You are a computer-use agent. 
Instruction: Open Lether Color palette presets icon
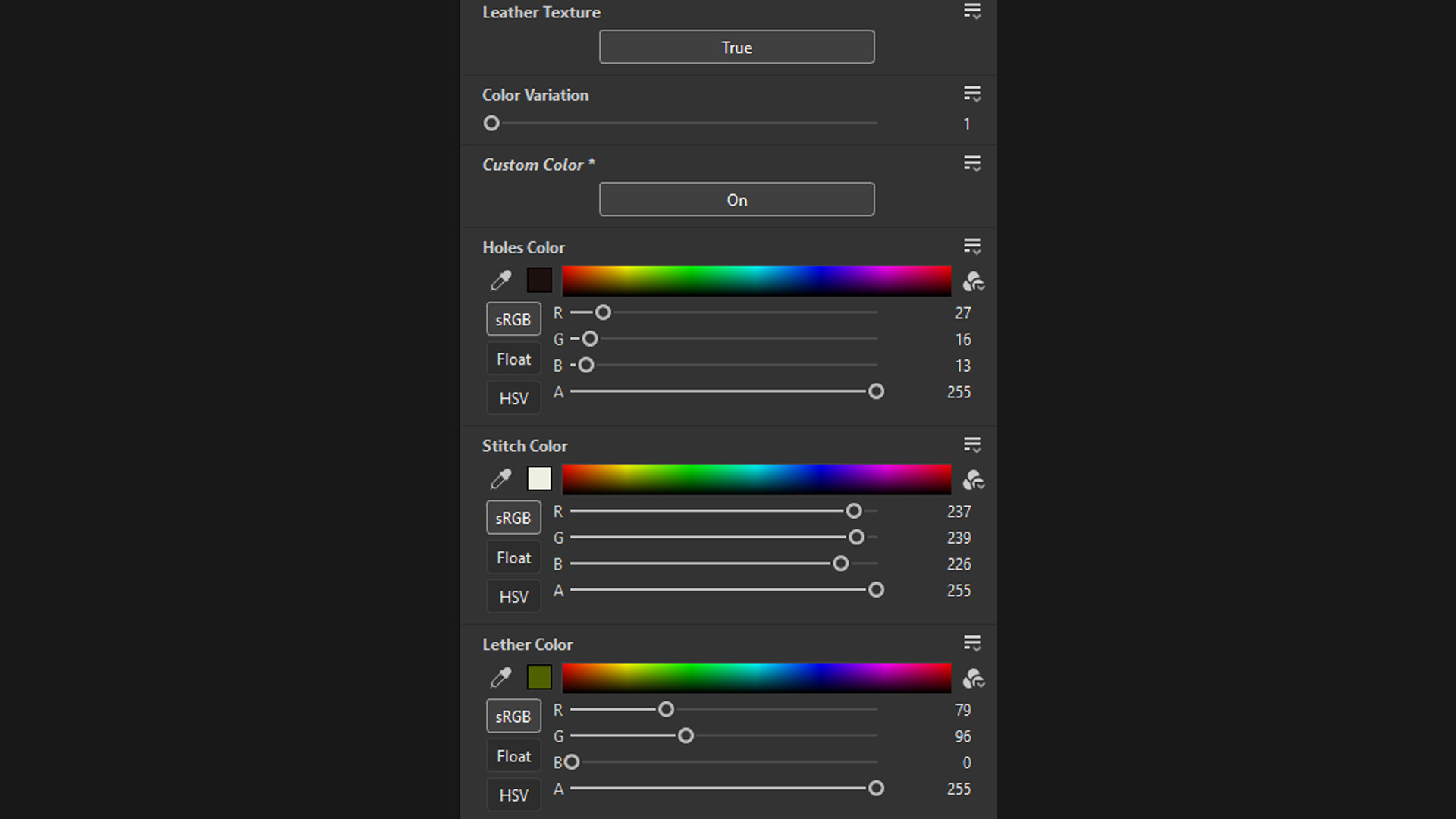coord(973,679)
